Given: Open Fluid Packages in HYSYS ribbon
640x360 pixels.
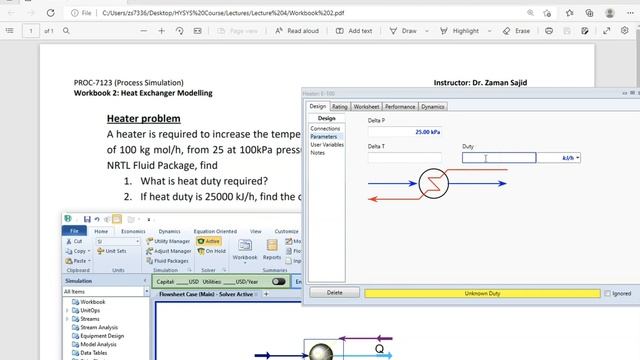Looking at the screenshot, I should (x=167, y=261).
